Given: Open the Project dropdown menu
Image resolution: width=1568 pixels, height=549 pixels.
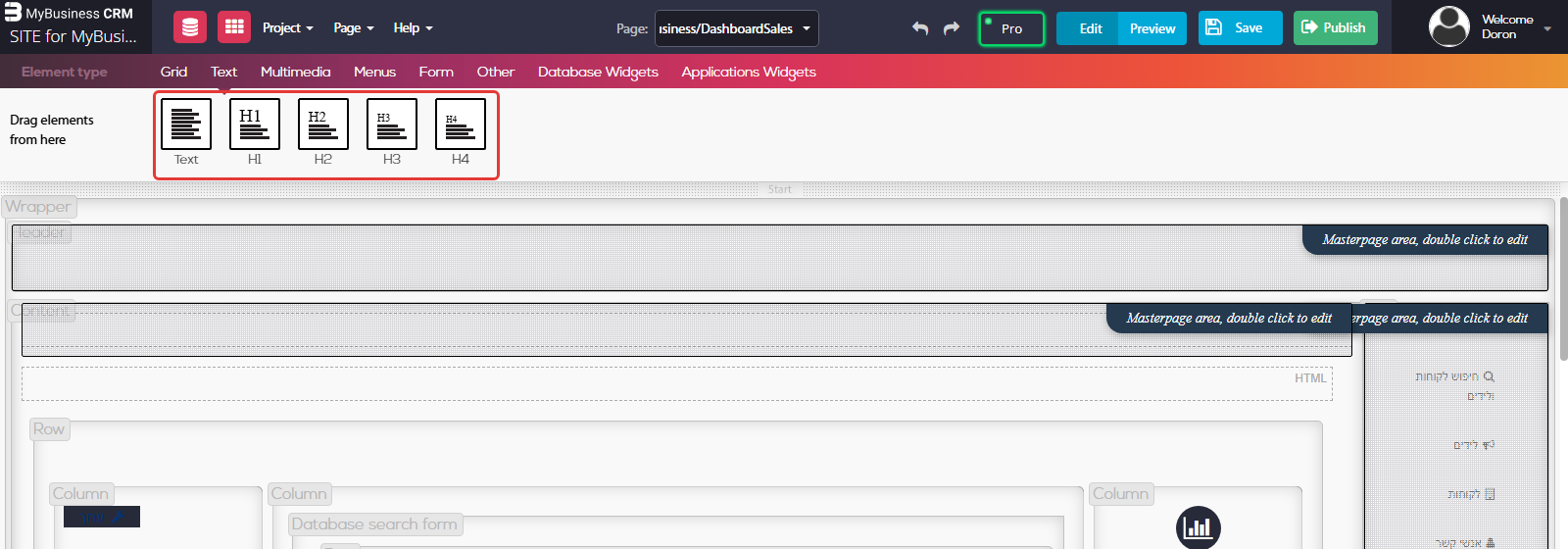Looking at the screenshot, I should [x=287, y=27].
